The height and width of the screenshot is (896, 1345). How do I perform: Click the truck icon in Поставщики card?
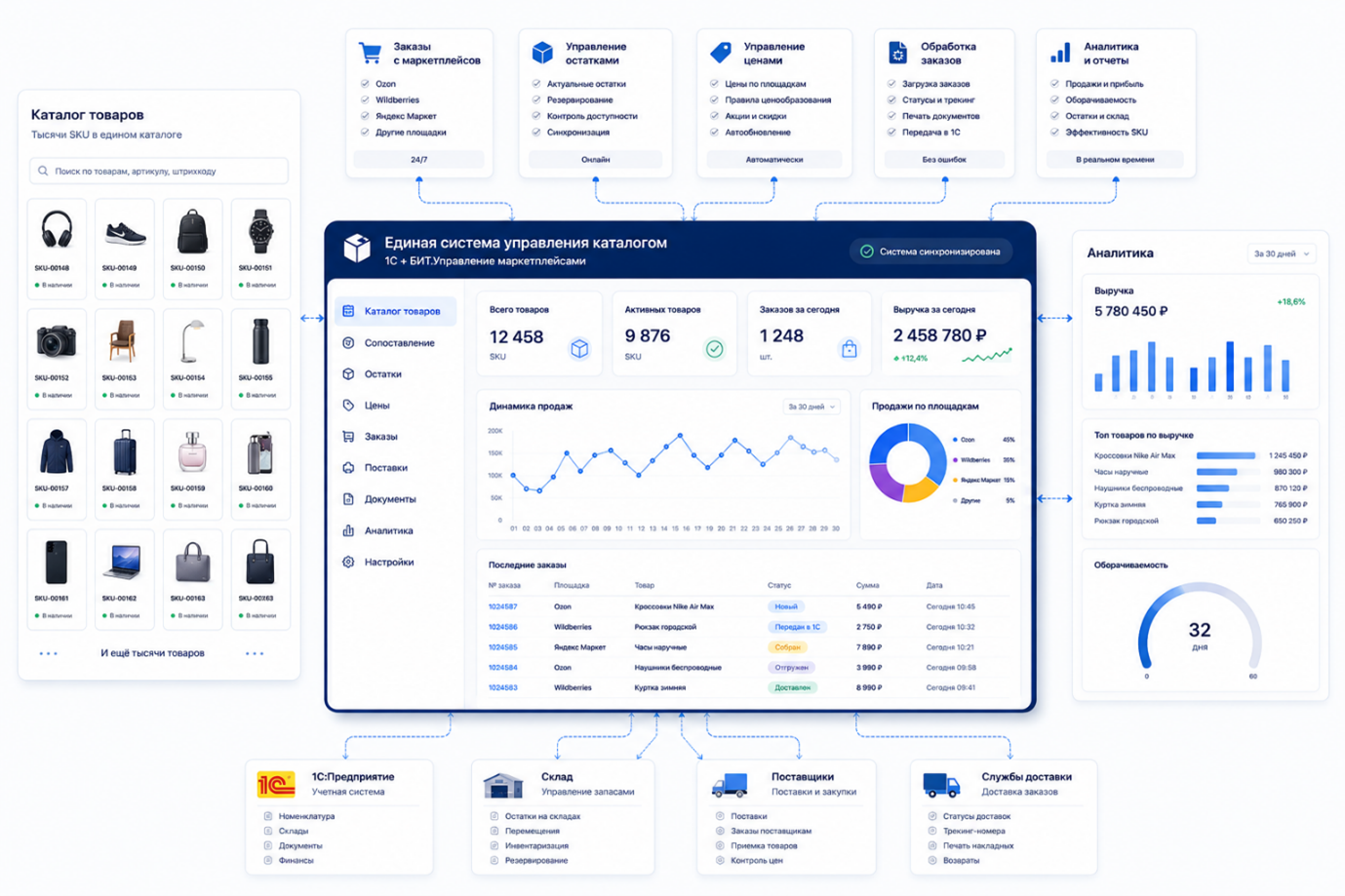coord(730,785)
